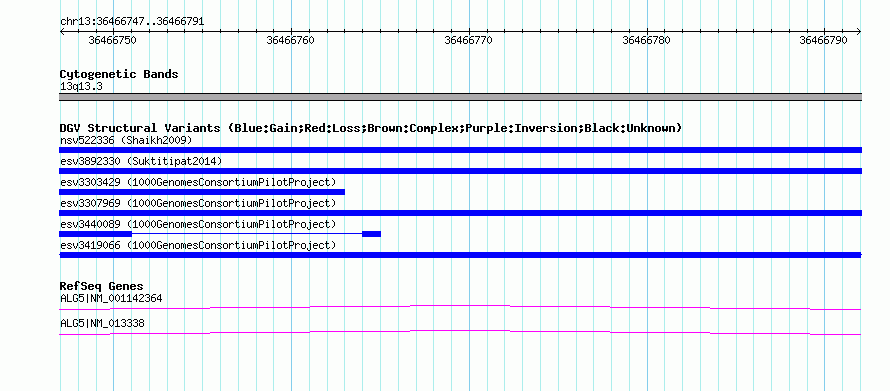This screenshot has width=890, height=391.
Task: Click the blue bar of nsv522336
Action: pos(460,150)
